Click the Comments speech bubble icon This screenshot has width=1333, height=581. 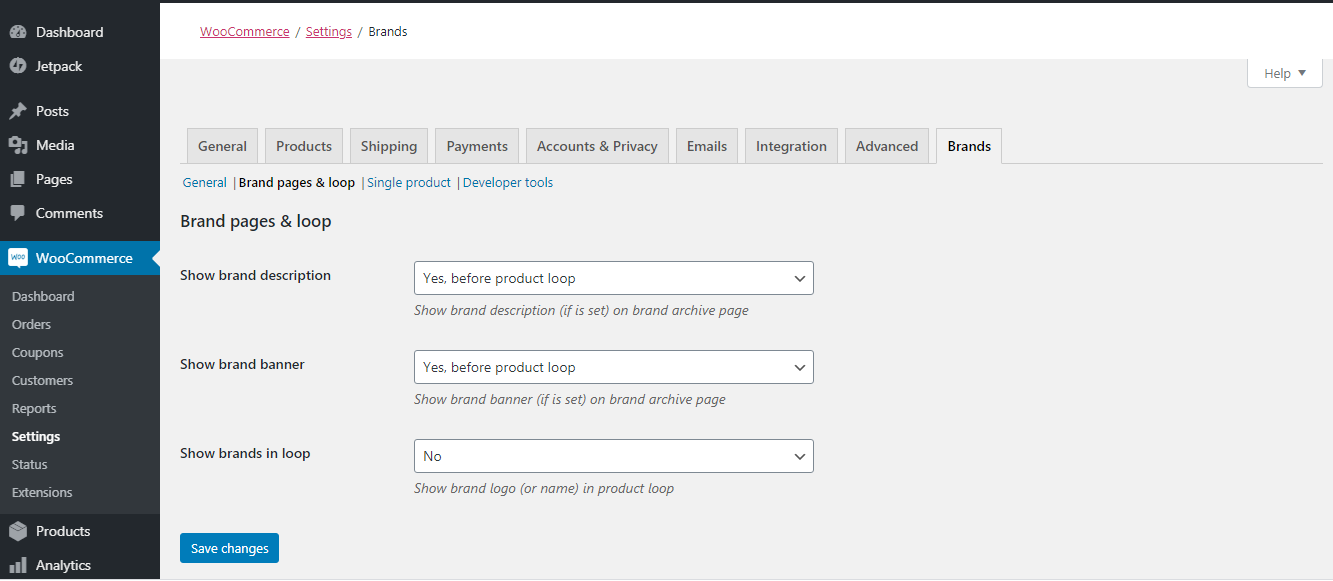point(18,212)
